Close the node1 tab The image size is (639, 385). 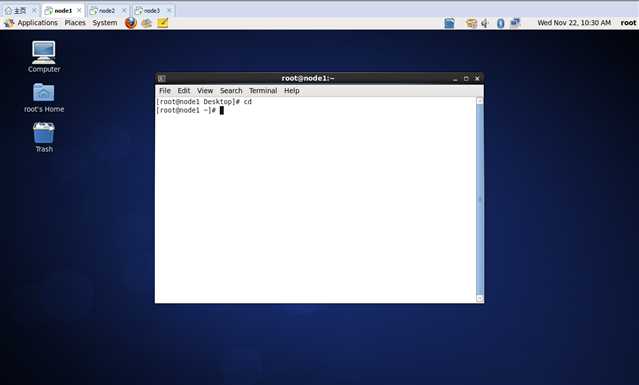[x=79, y=10]
